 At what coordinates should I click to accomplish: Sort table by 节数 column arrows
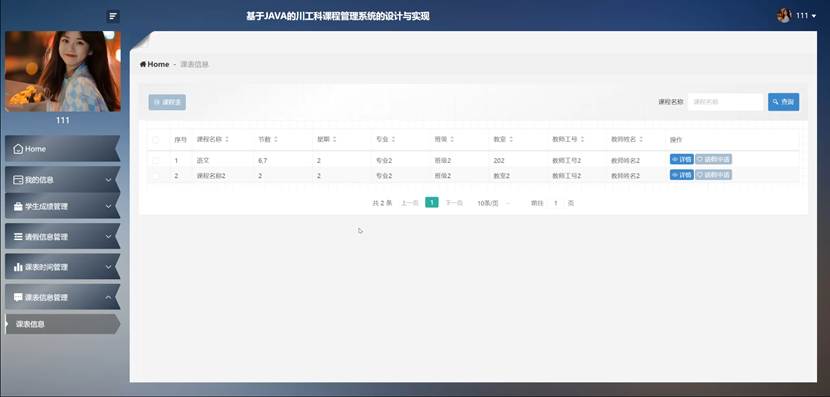point(276,139)
